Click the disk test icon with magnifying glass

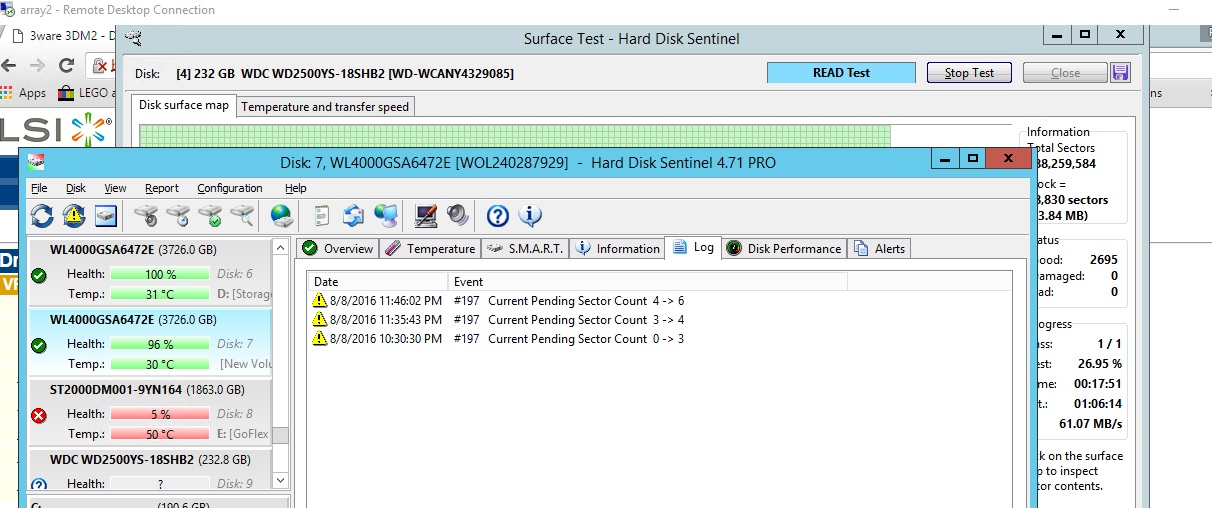pos(242,215)
